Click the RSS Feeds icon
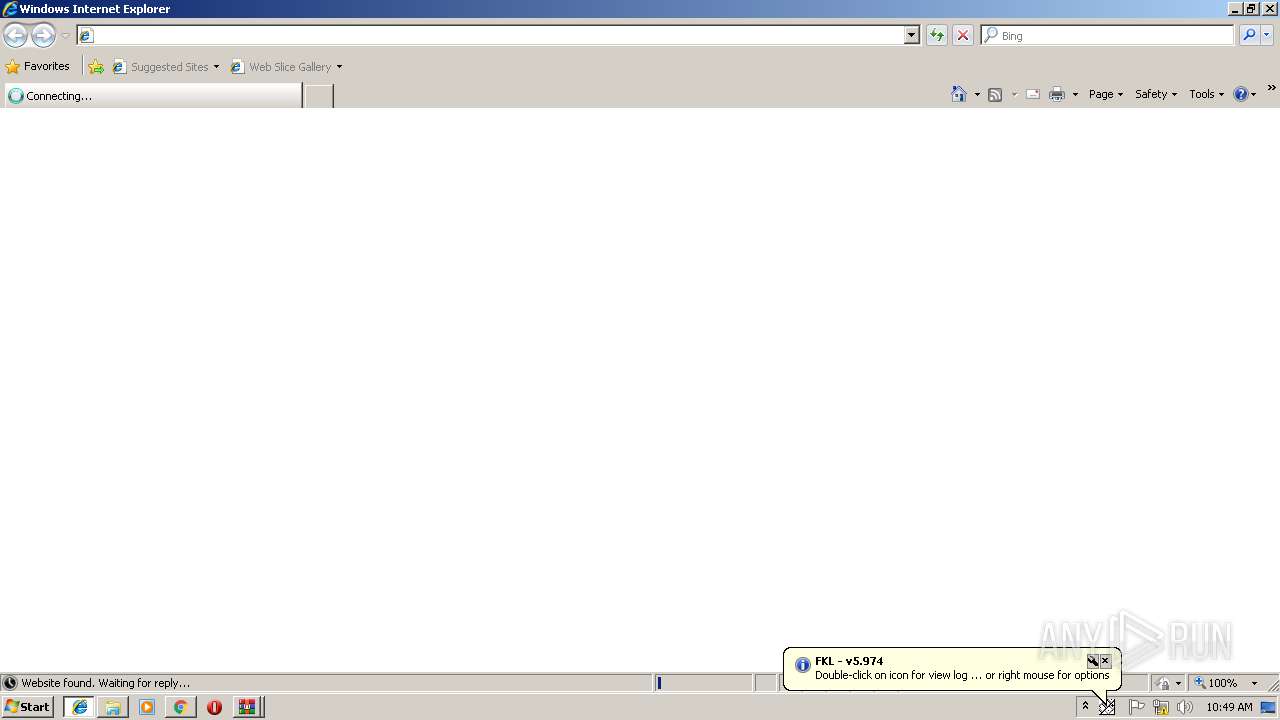 (x=995, y=94)
